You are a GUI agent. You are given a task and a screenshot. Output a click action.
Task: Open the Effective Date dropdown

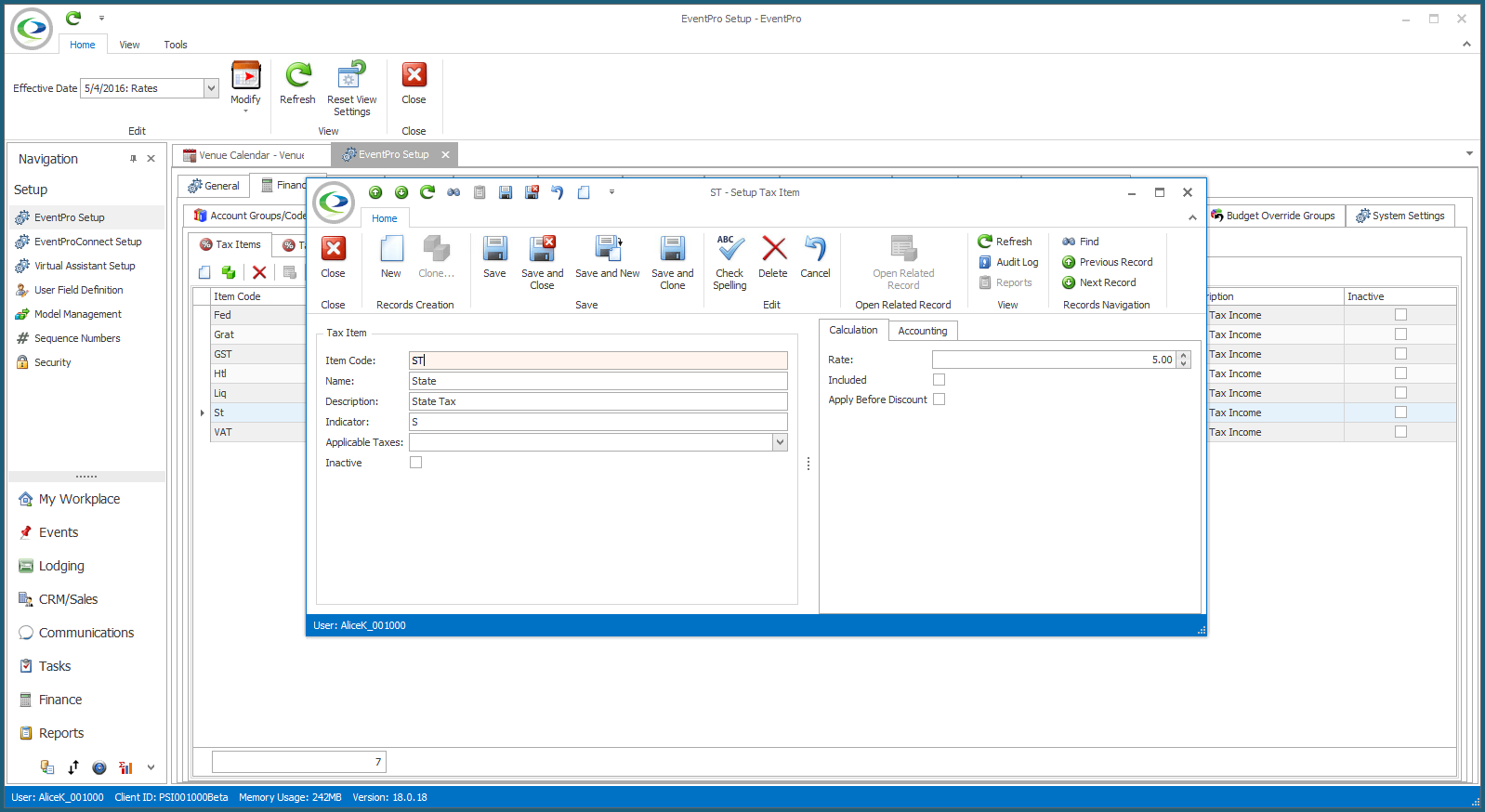point(211,88)
